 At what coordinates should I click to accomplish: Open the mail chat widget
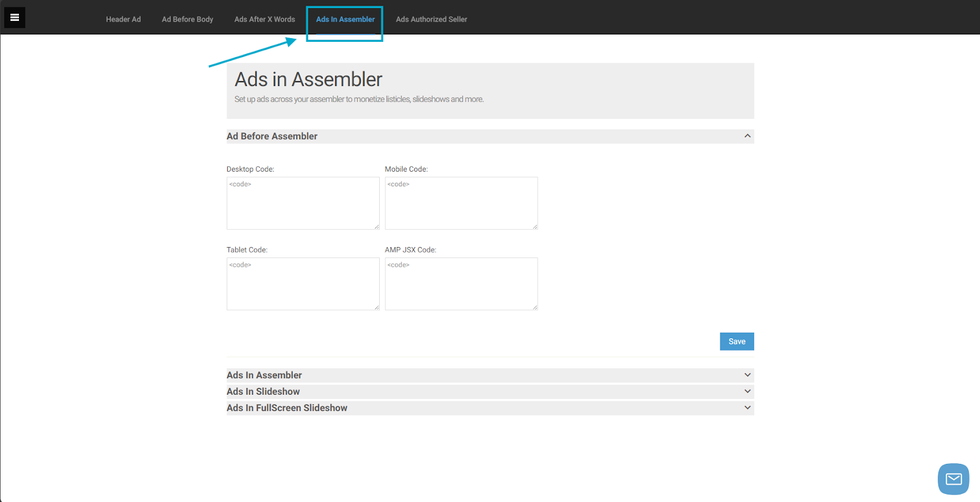click(x=952, y=478)
